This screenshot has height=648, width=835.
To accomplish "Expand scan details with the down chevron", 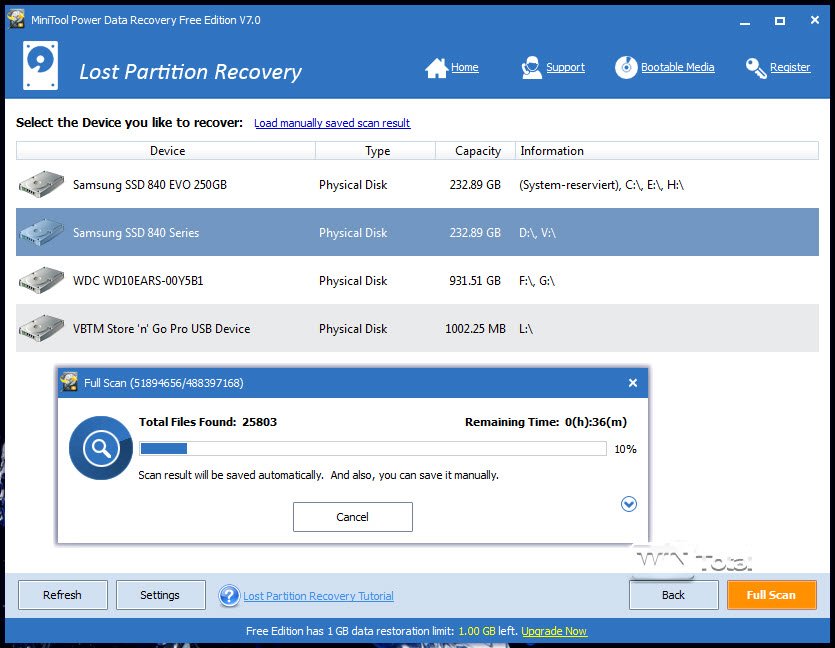I will click(629, 504).
